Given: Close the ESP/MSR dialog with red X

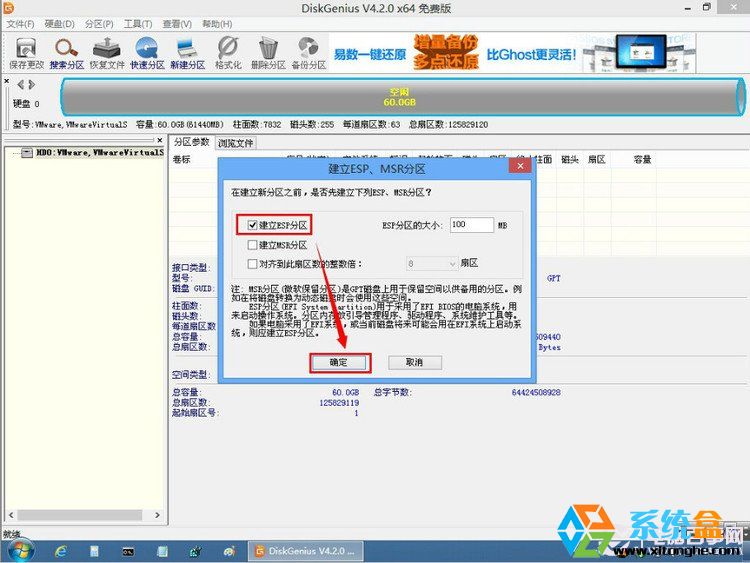Looking at the screenshot, I should tap(520, 166).
